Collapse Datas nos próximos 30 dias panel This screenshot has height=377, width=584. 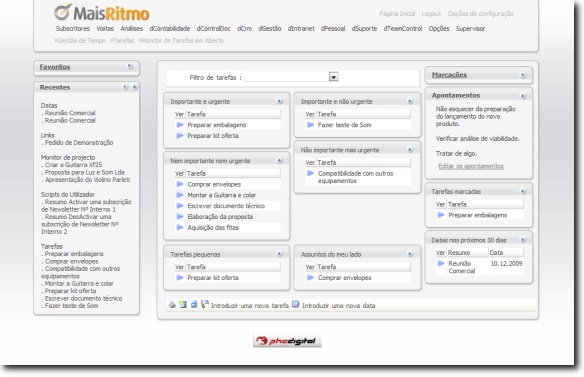523,240
